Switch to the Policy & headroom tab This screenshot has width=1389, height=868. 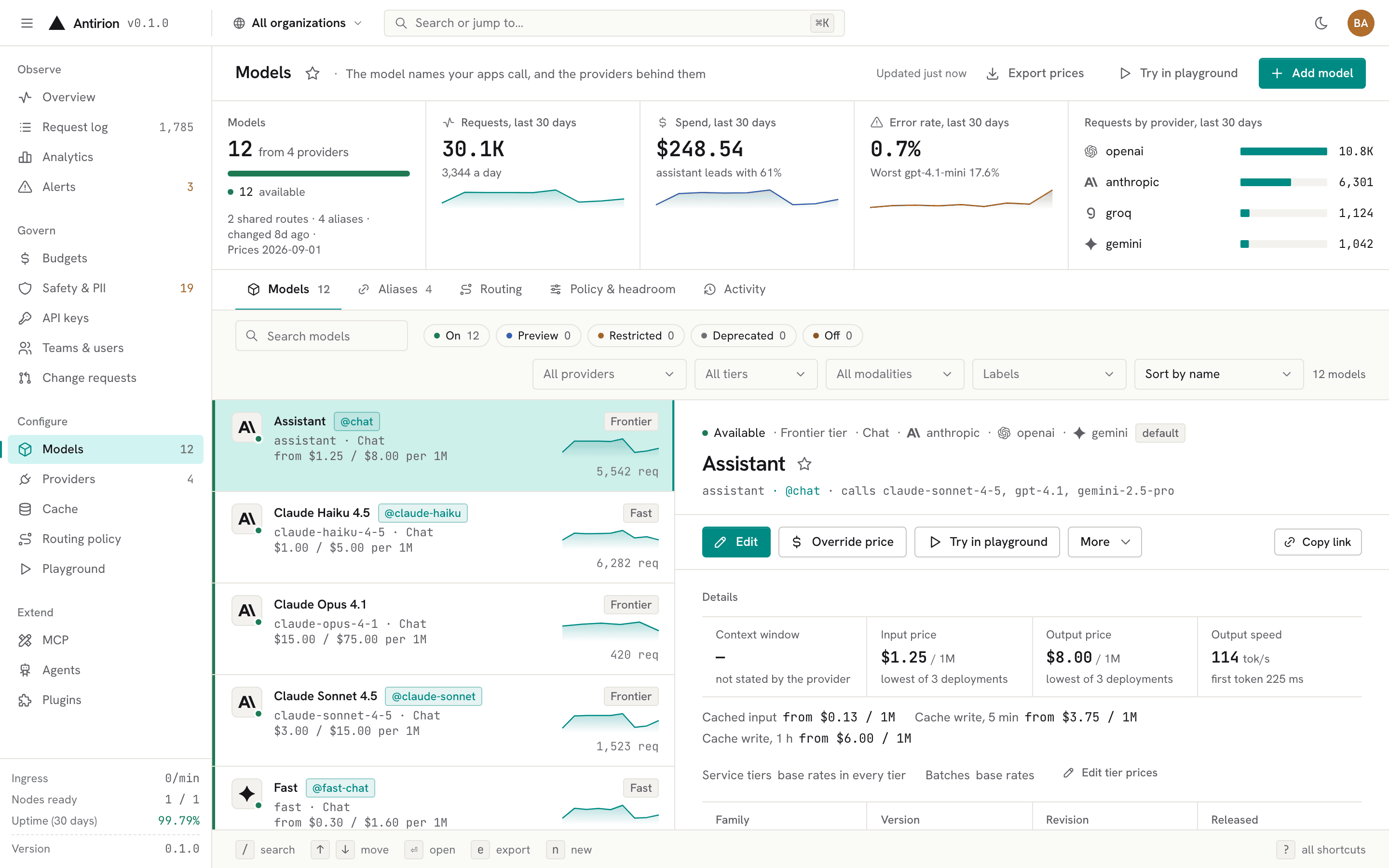click(613, 289)
